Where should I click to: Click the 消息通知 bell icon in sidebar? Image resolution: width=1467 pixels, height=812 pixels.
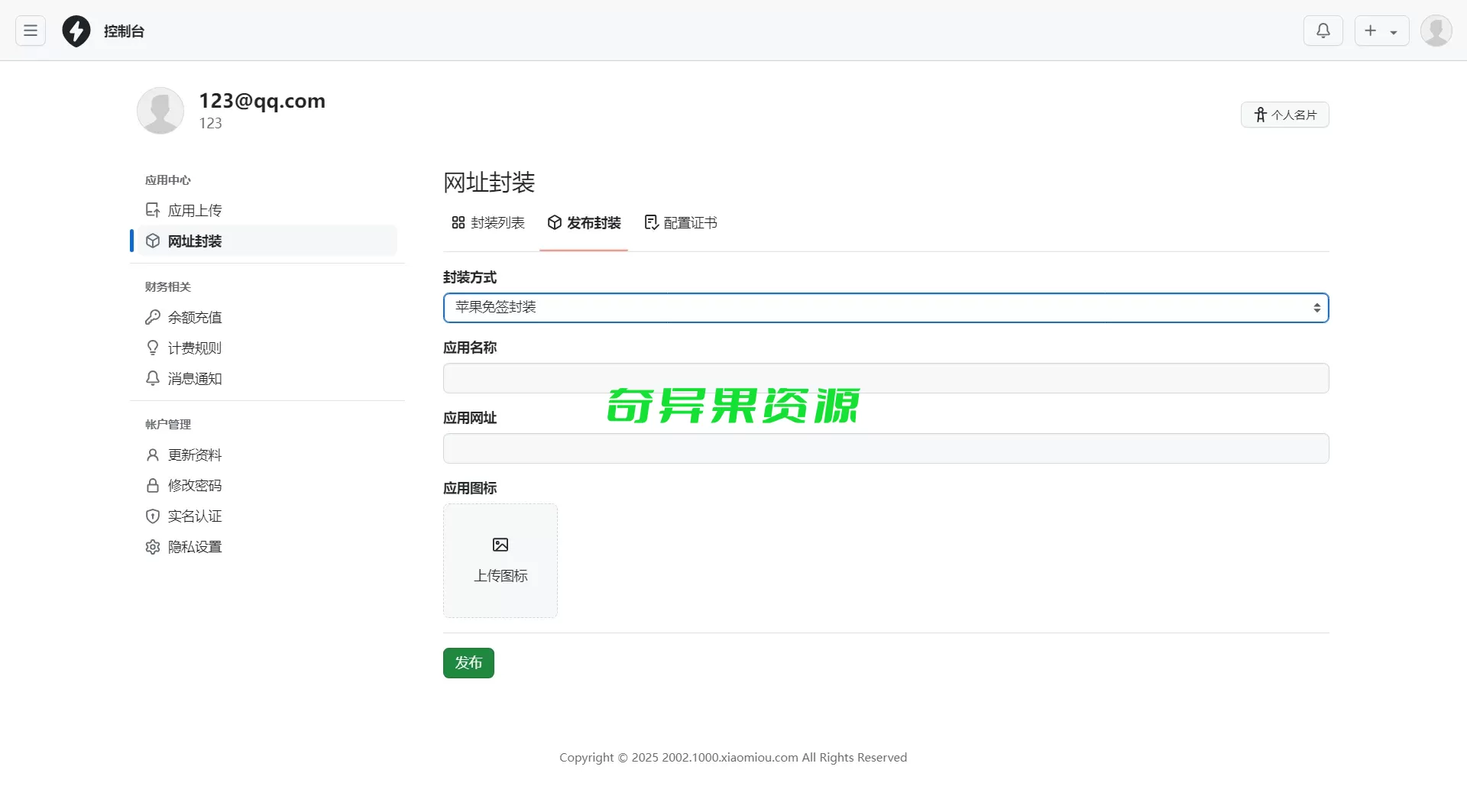tap(153, 378)
